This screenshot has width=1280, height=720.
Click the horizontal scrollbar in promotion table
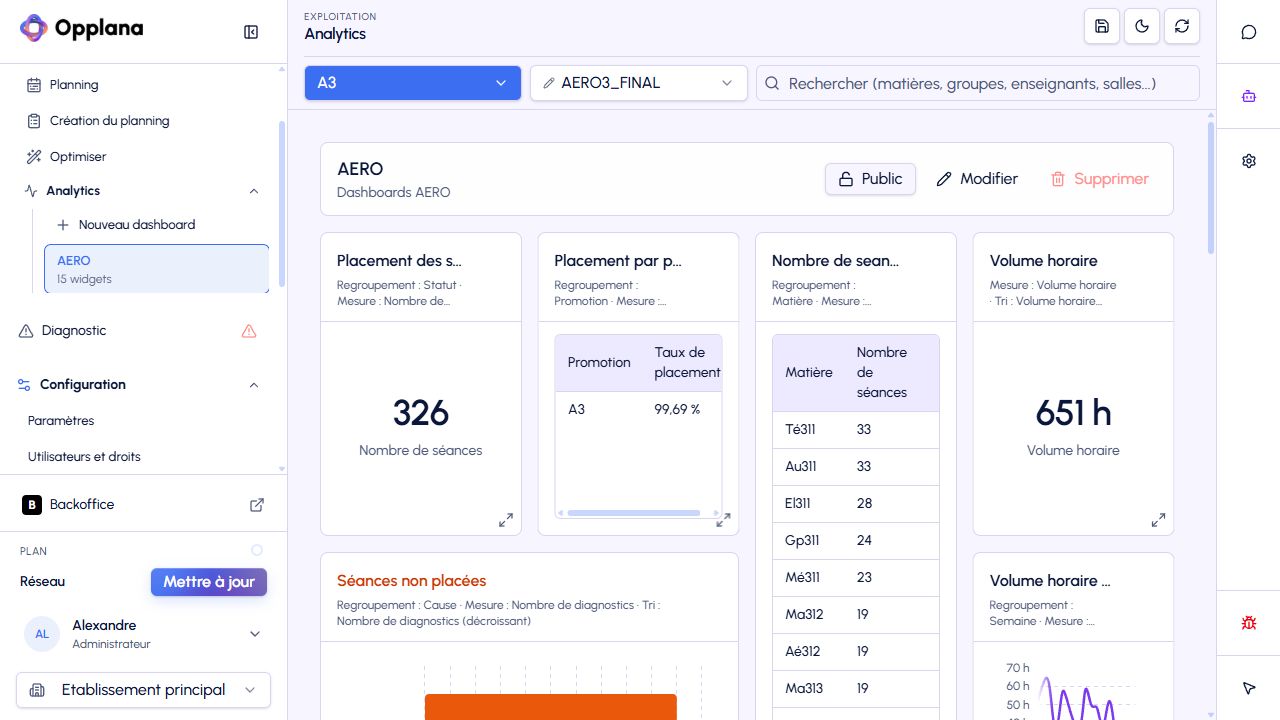click(x=634, y=513)
